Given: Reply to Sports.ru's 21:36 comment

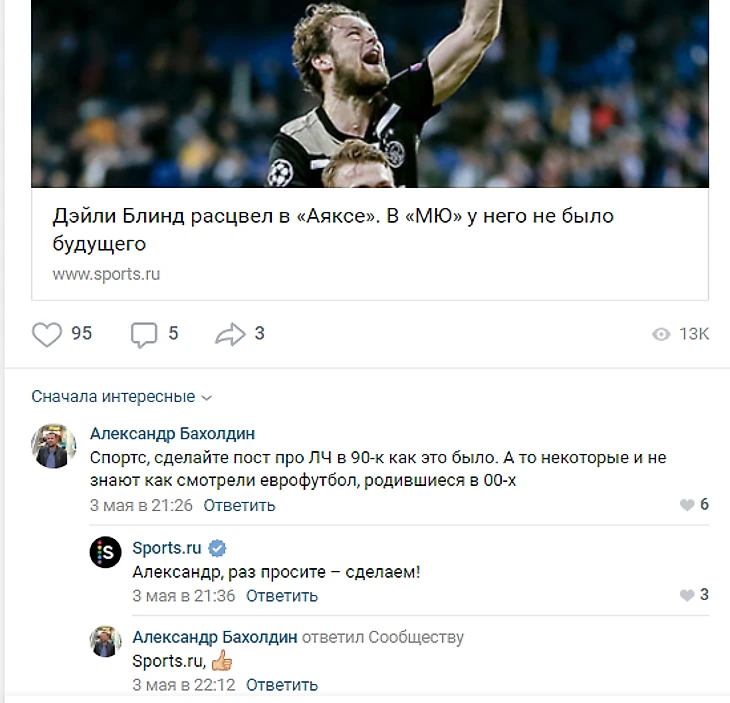Looking at the screenshot, I should 282,596.
